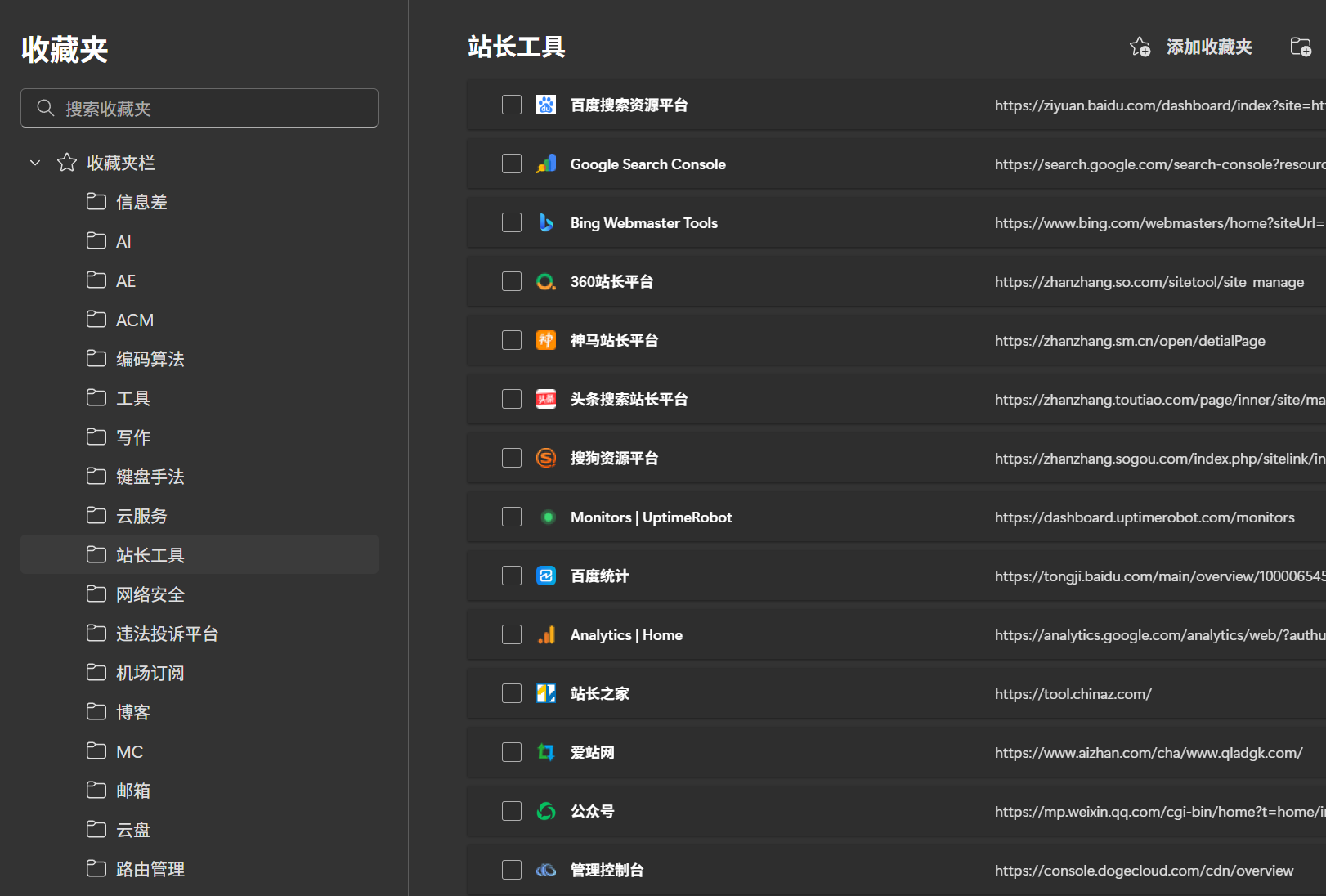The image size is (1326, 896).
Task: Click the Google Search Console favicon
Action: (546, 164)
